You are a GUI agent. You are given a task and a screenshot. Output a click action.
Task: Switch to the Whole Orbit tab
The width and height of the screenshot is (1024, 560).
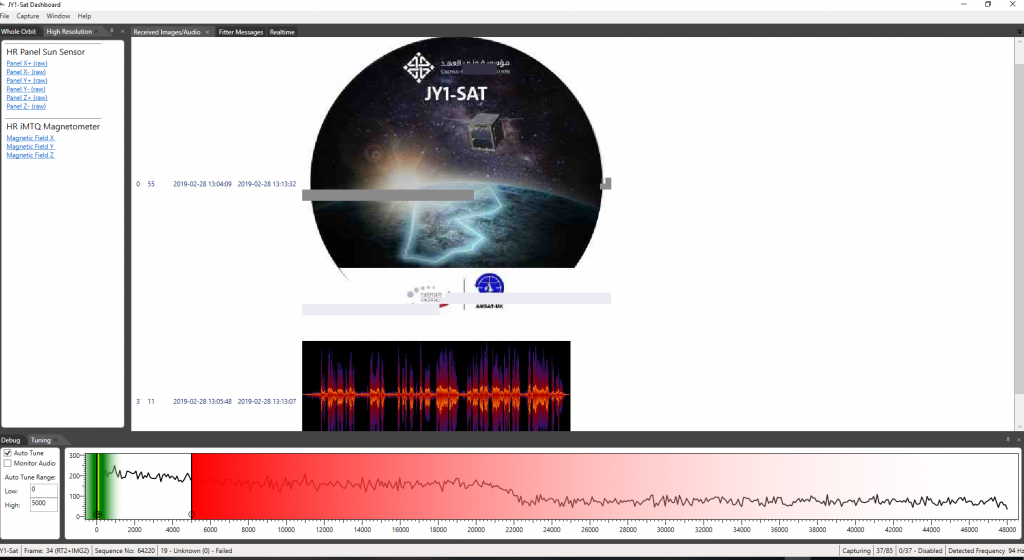(x=18, y=31)
